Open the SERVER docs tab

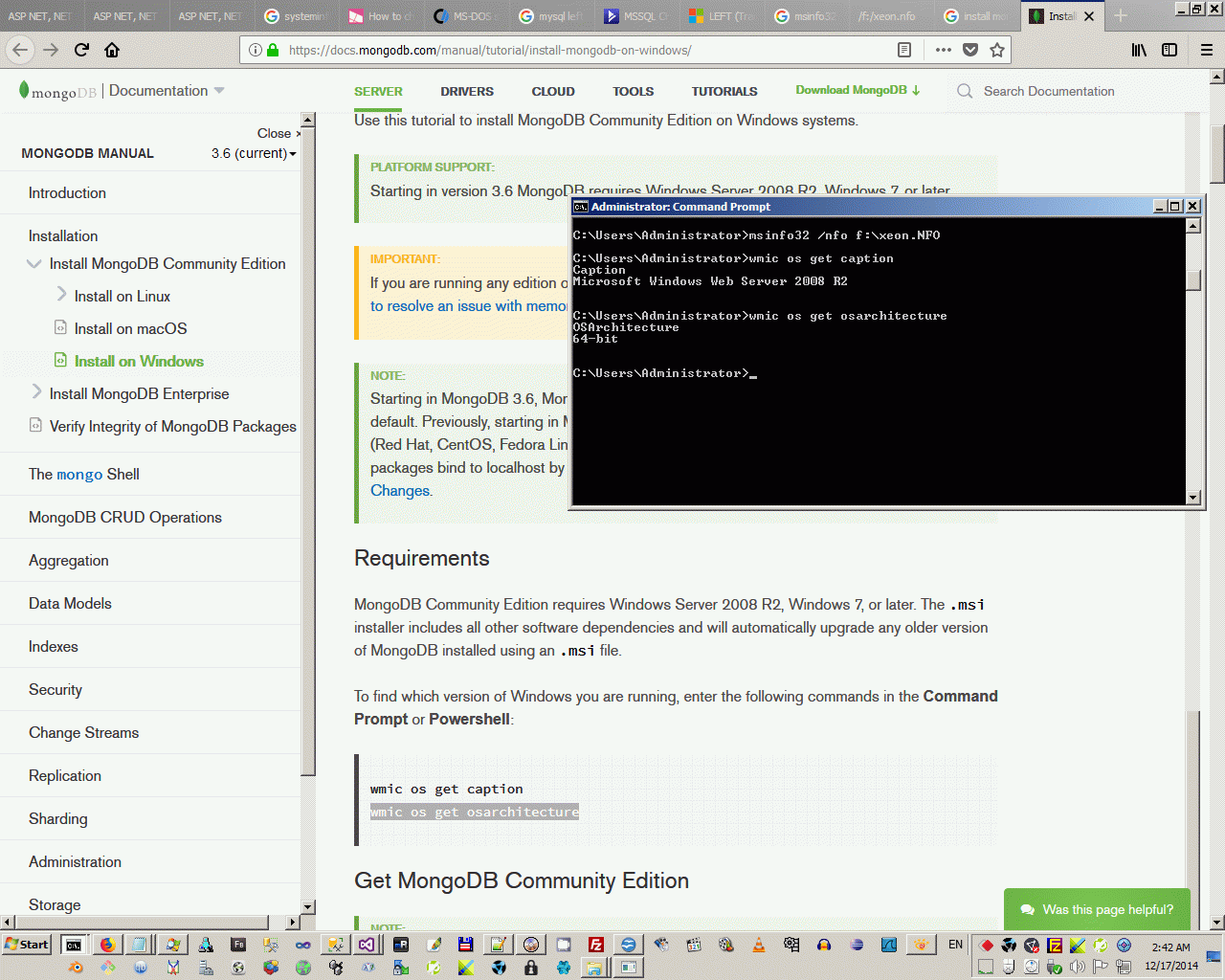pyautogui.click(x=378, y=92)
